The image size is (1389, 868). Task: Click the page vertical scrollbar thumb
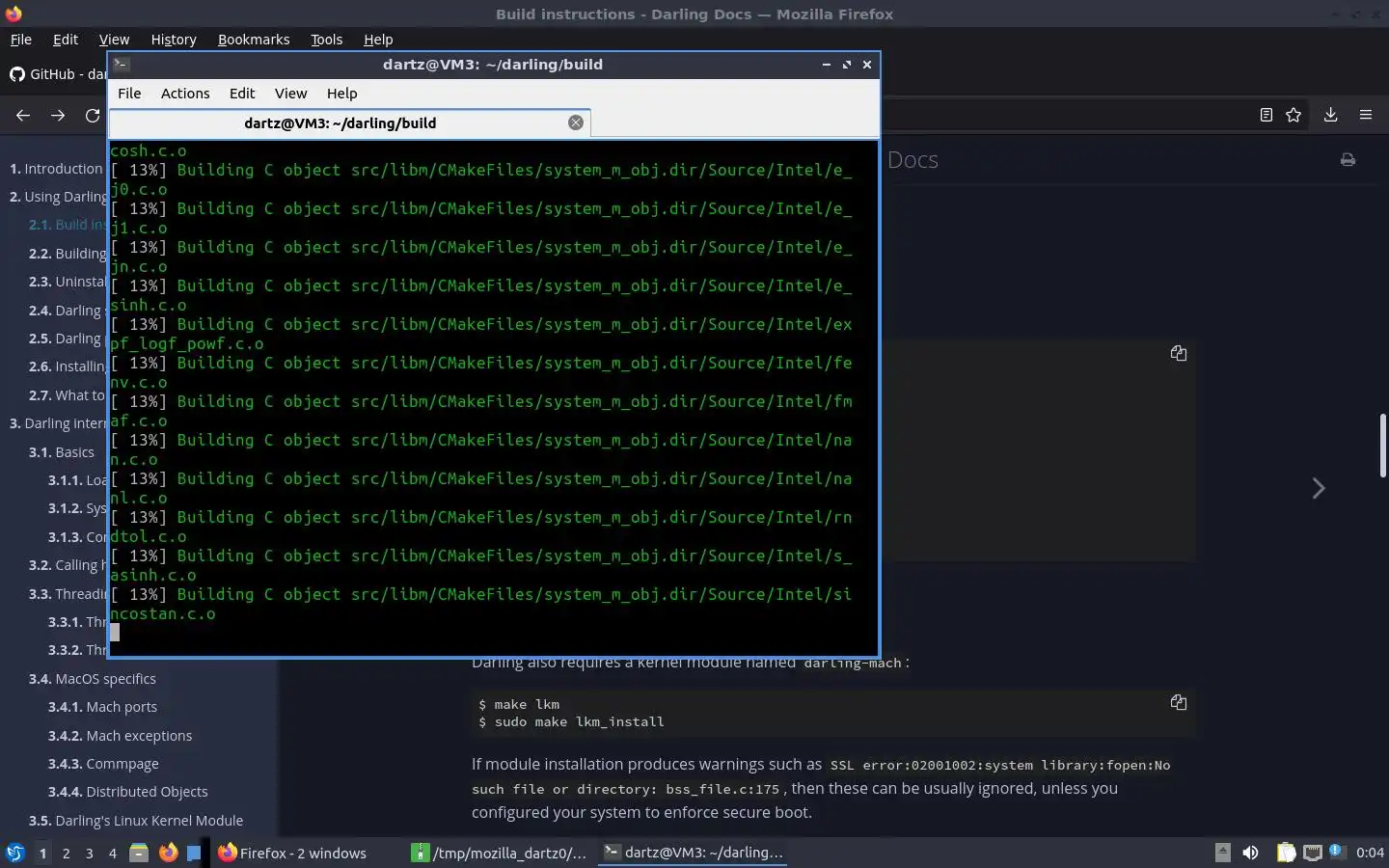point(1383,446)
